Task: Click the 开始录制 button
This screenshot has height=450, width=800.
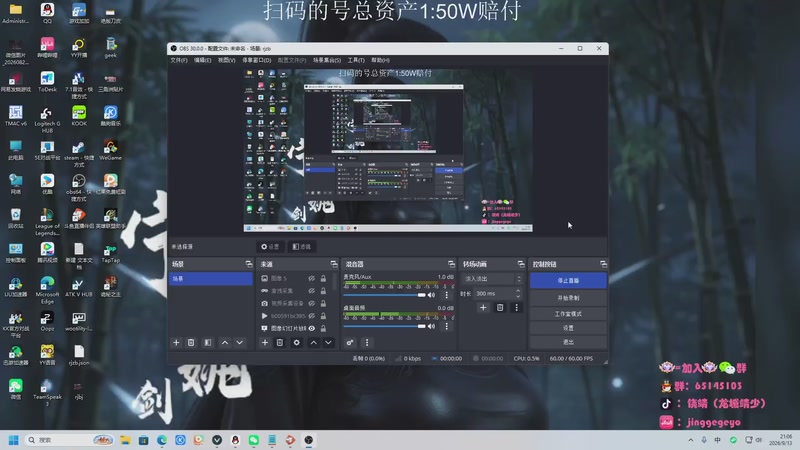Action: click(x=568, y=297)
